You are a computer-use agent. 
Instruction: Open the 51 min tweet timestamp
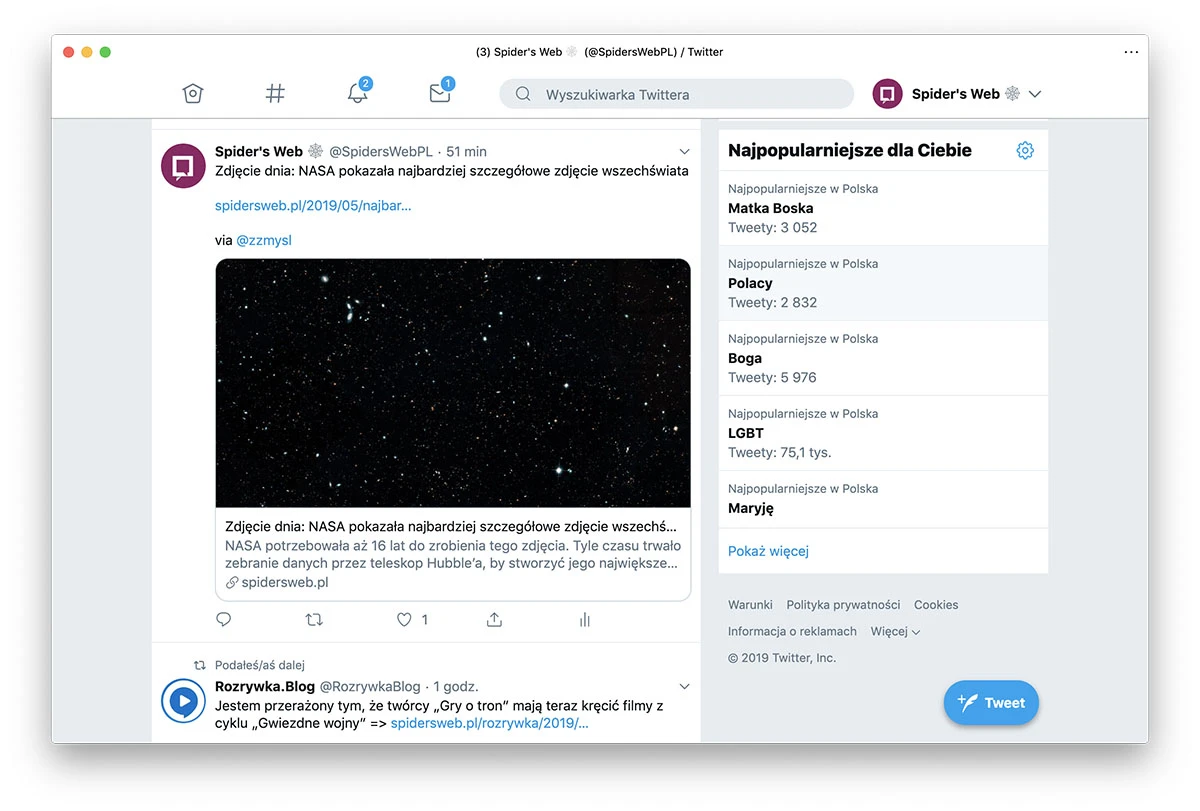tap(467, 151)
